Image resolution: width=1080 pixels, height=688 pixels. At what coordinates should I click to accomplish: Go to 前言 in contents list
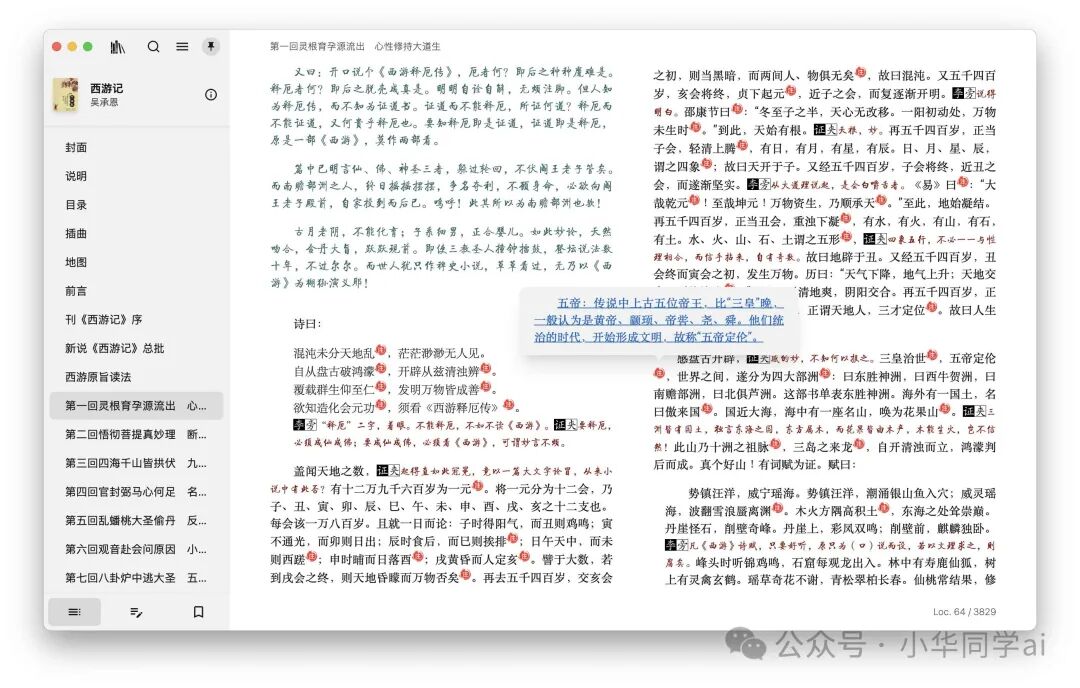tap(136, 291)
